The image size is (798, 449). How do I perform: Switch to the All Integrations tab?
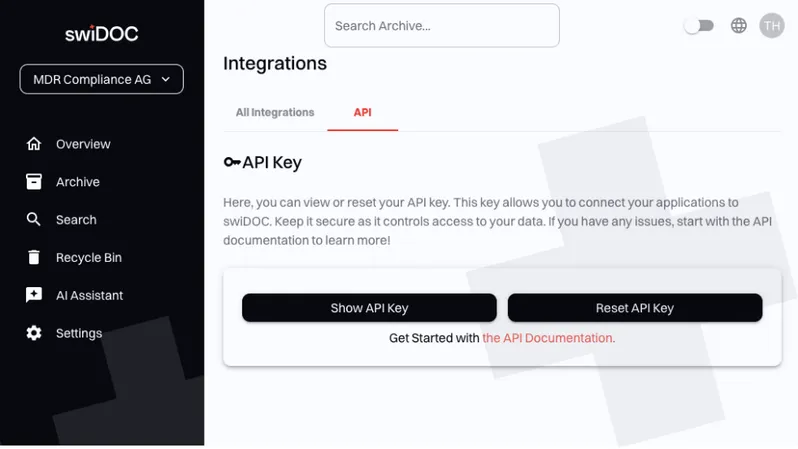tap(275, 113)
